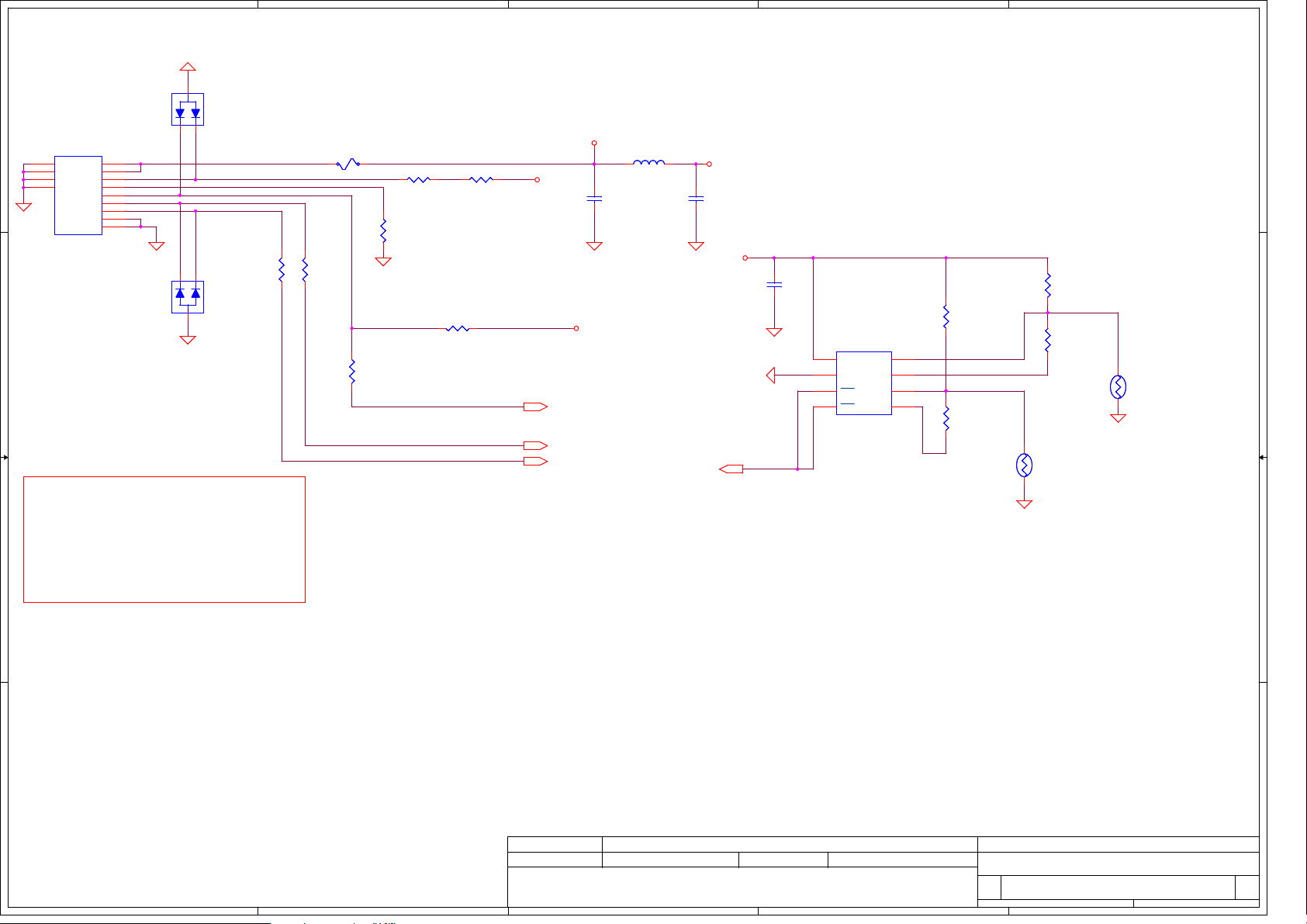The height and width of the screenshot is (924, 1307).
Task: Select the capacitor beside the IC supply terminal
Action: click(x=774, y=285)
